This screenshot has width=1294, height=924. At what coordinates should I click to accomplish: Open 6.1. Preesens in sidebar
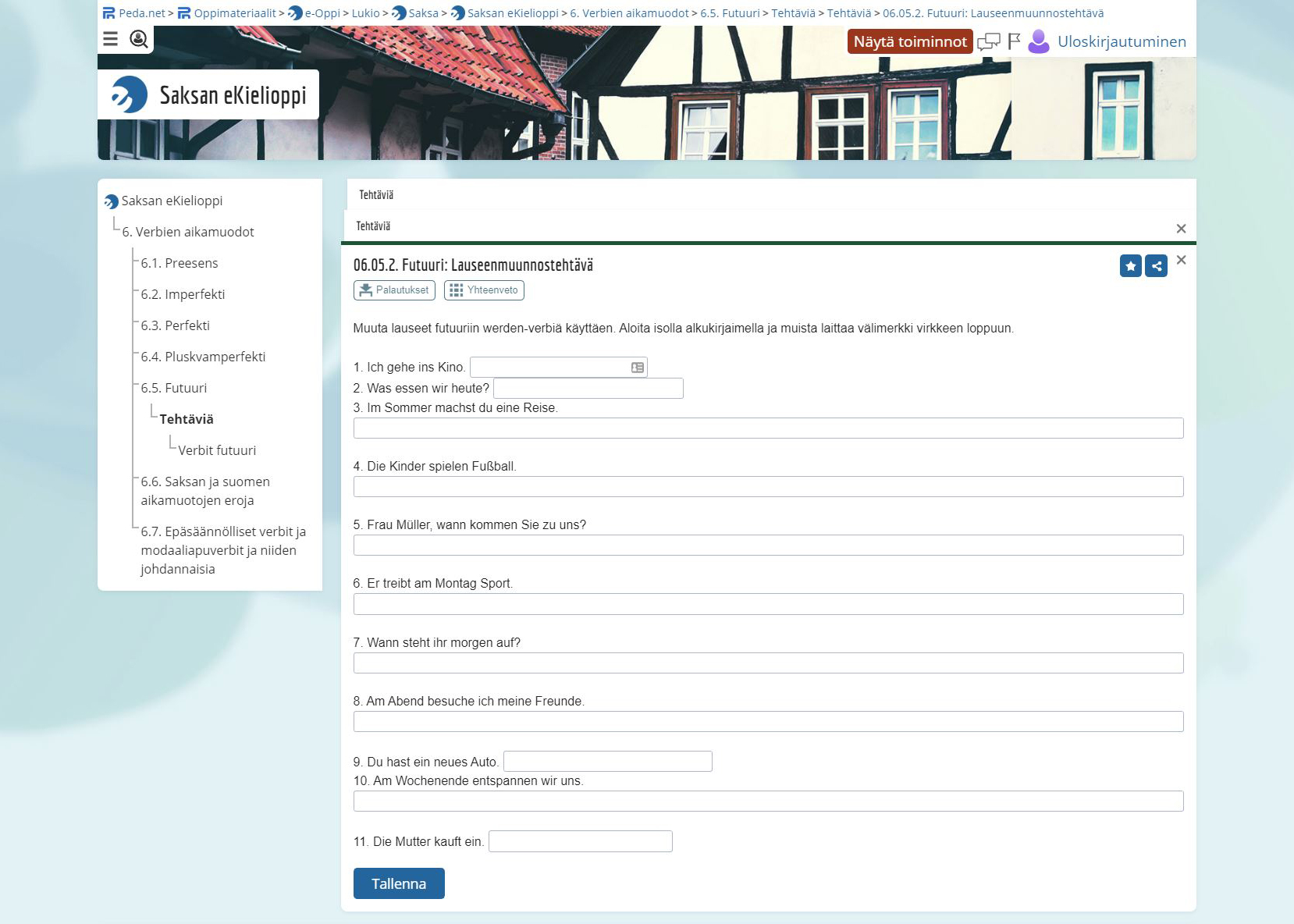[x=180, y=263]
